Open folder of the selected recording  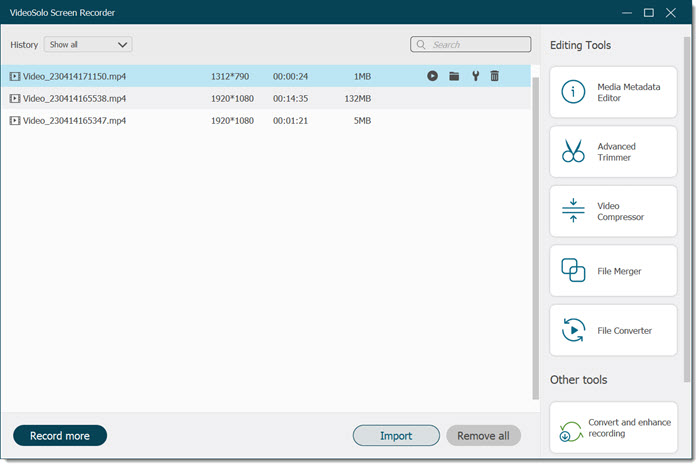[454, 76]
